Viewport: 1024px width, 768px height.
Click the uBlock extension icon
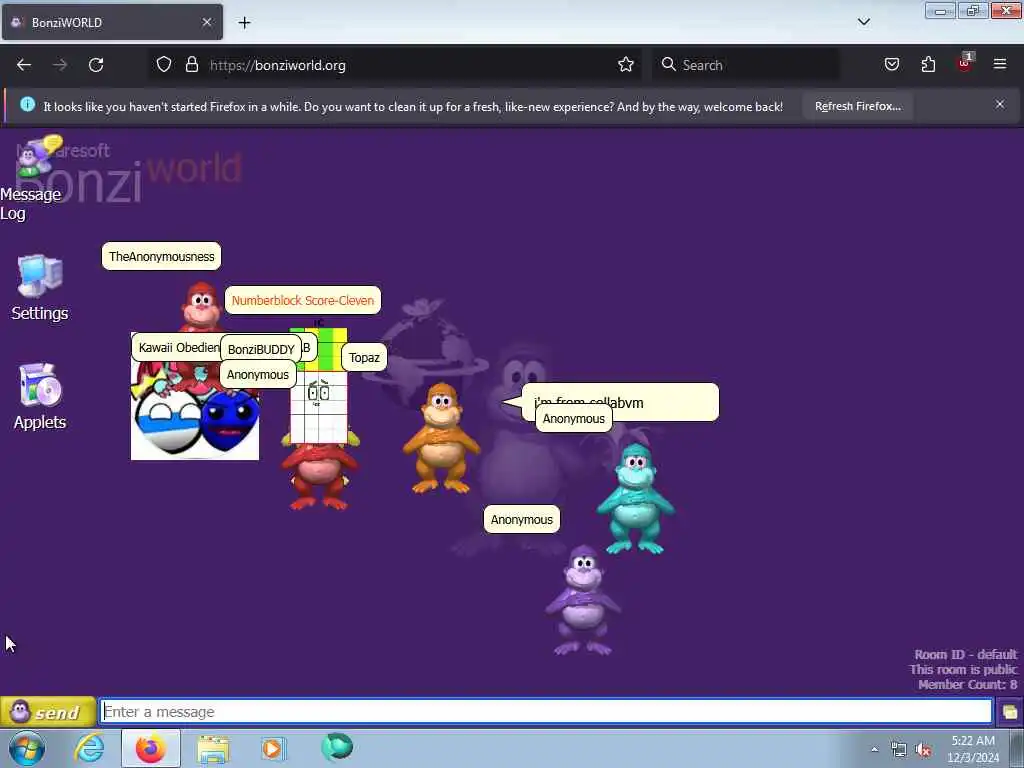965,63
